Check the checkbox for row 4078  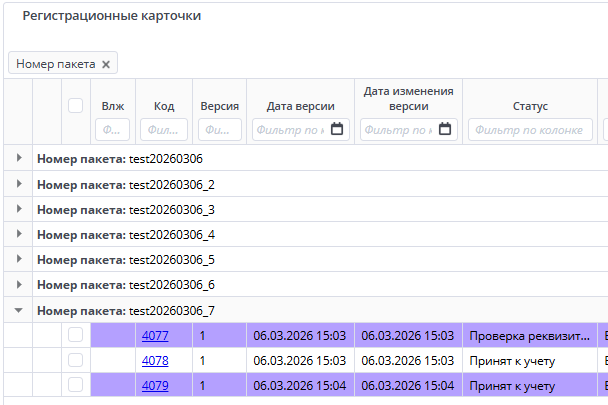(75, 360)
